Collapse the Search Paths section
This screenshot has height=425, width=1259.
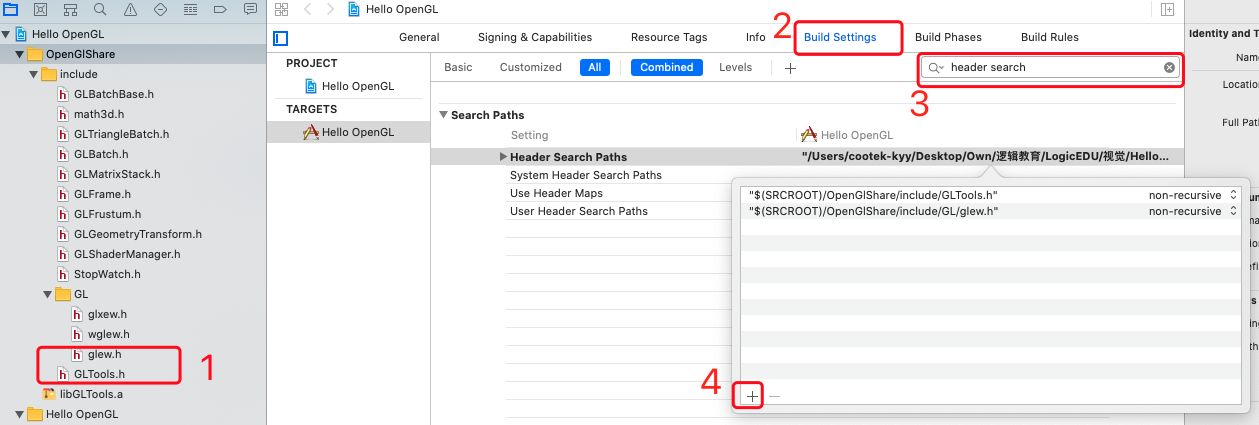[443, 115]
